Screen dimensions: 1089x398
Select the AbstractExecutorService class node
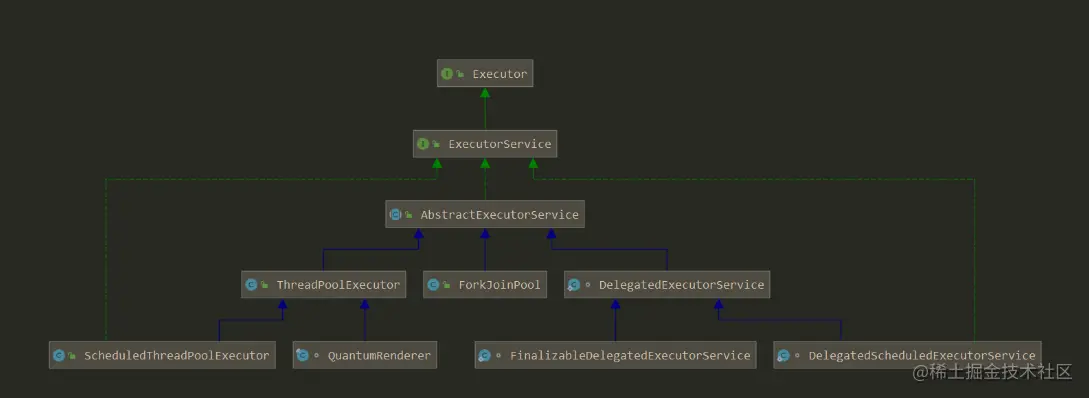point(485,215)
